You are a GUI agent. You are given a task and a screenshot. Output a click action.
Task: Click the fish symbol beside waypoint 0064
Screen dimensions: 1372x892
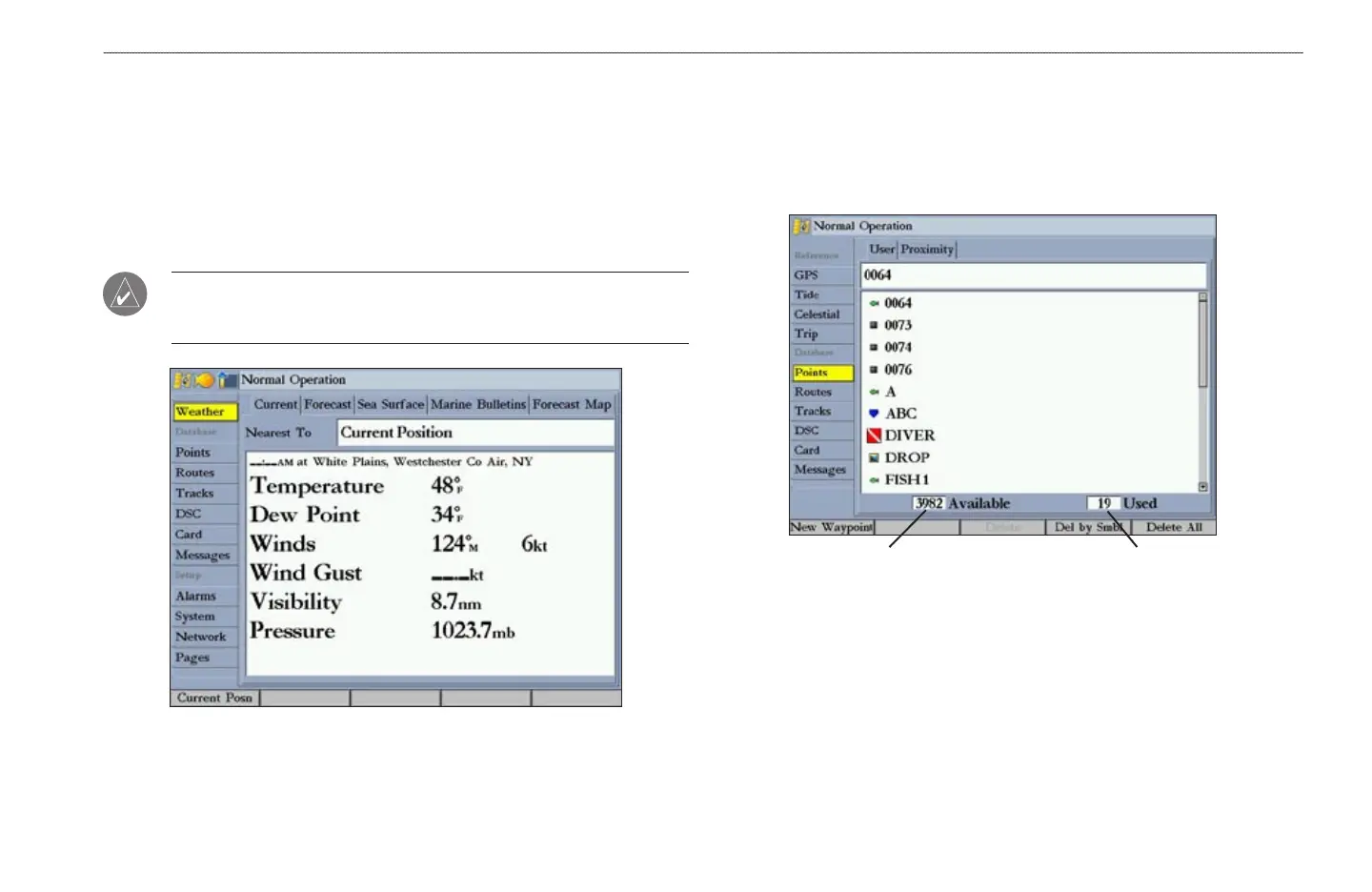[x=874, y=303]
